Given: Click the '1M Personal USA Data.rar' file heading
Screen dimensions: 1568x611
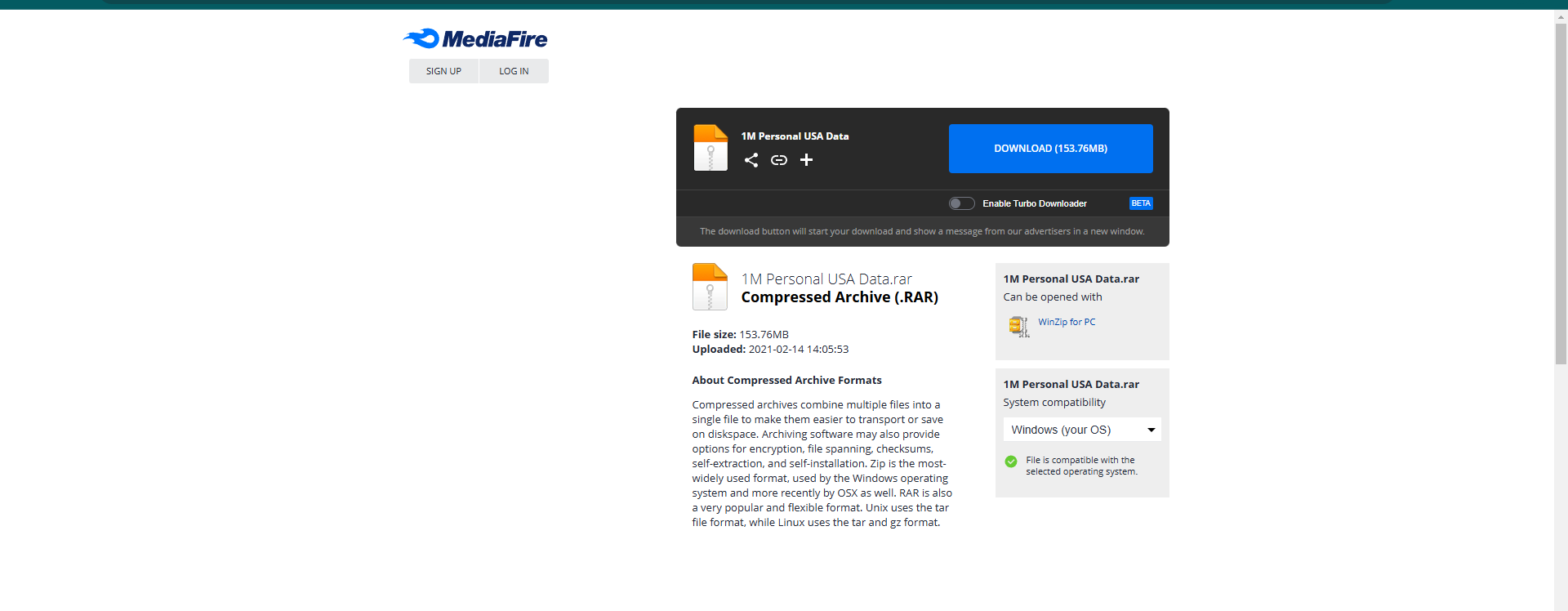Looking at the screenshot, I should 826,279.
